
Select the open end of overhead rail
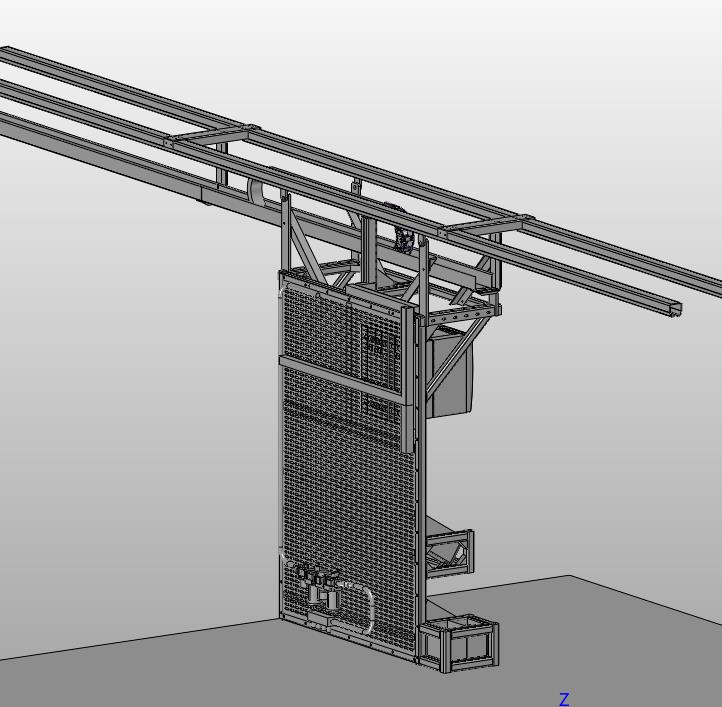click(675, 309)
